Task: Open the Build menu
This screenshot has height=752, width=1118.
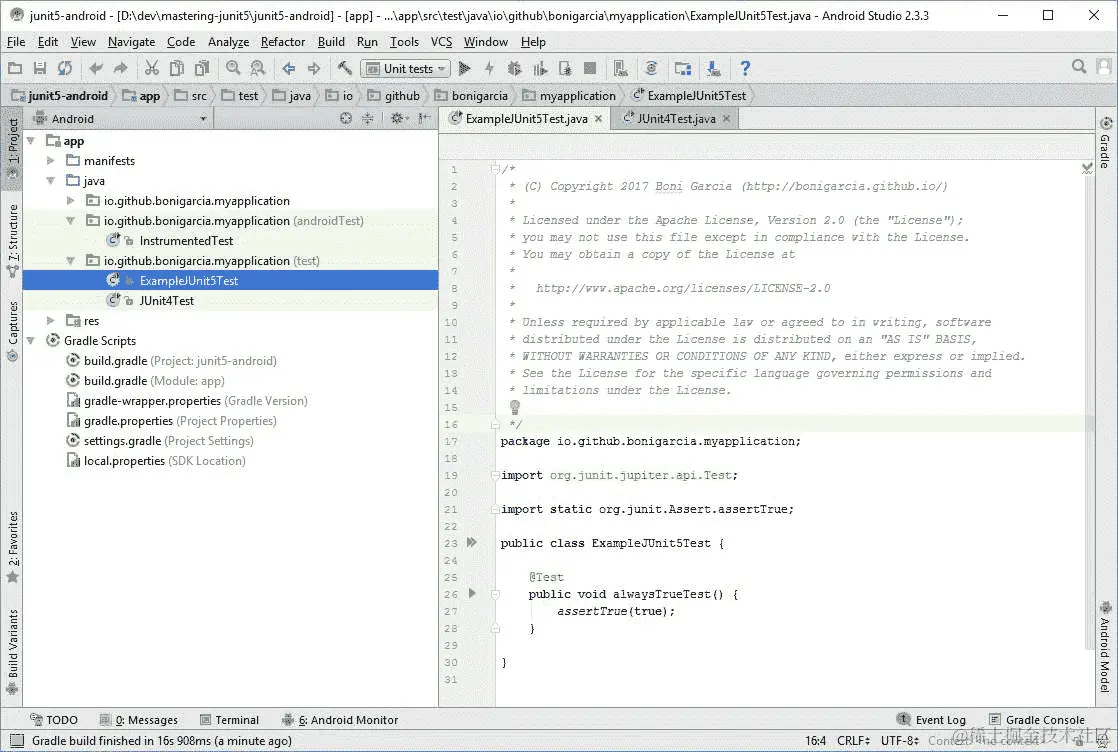Action: point(331,42)
